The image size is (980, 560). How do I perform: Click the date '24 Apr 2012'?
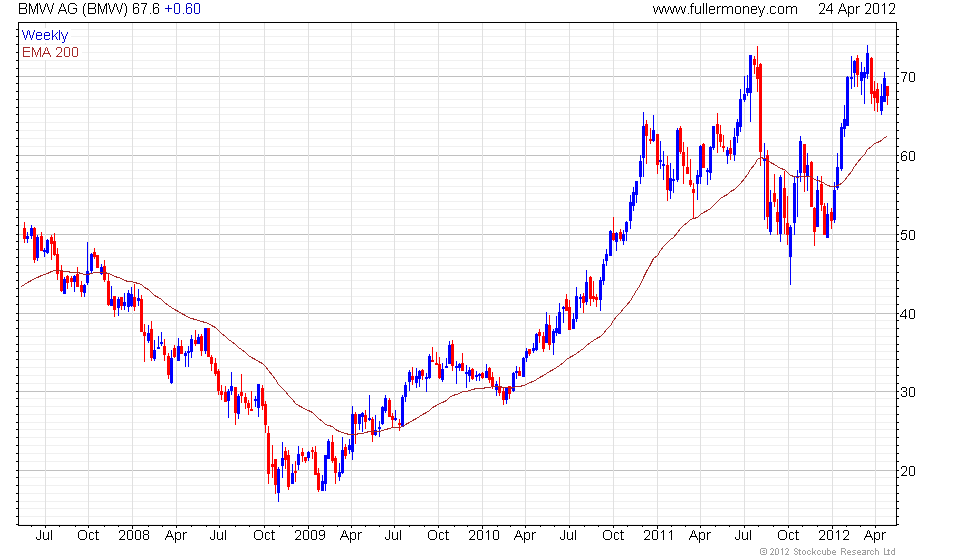pos(857,9)
